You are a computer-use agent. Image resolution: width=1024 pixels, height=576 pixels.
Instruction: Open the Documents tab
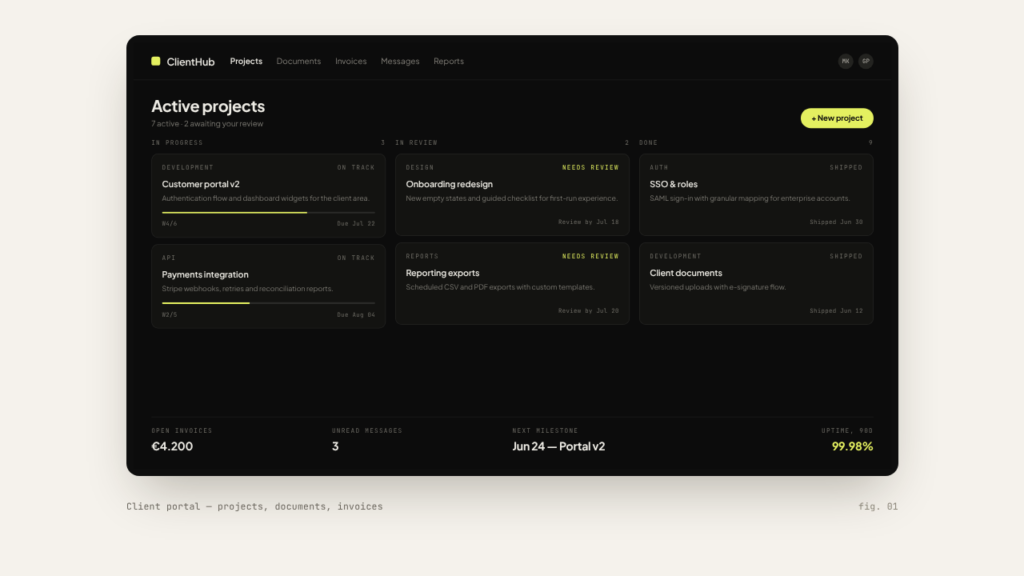pos(298,61)
